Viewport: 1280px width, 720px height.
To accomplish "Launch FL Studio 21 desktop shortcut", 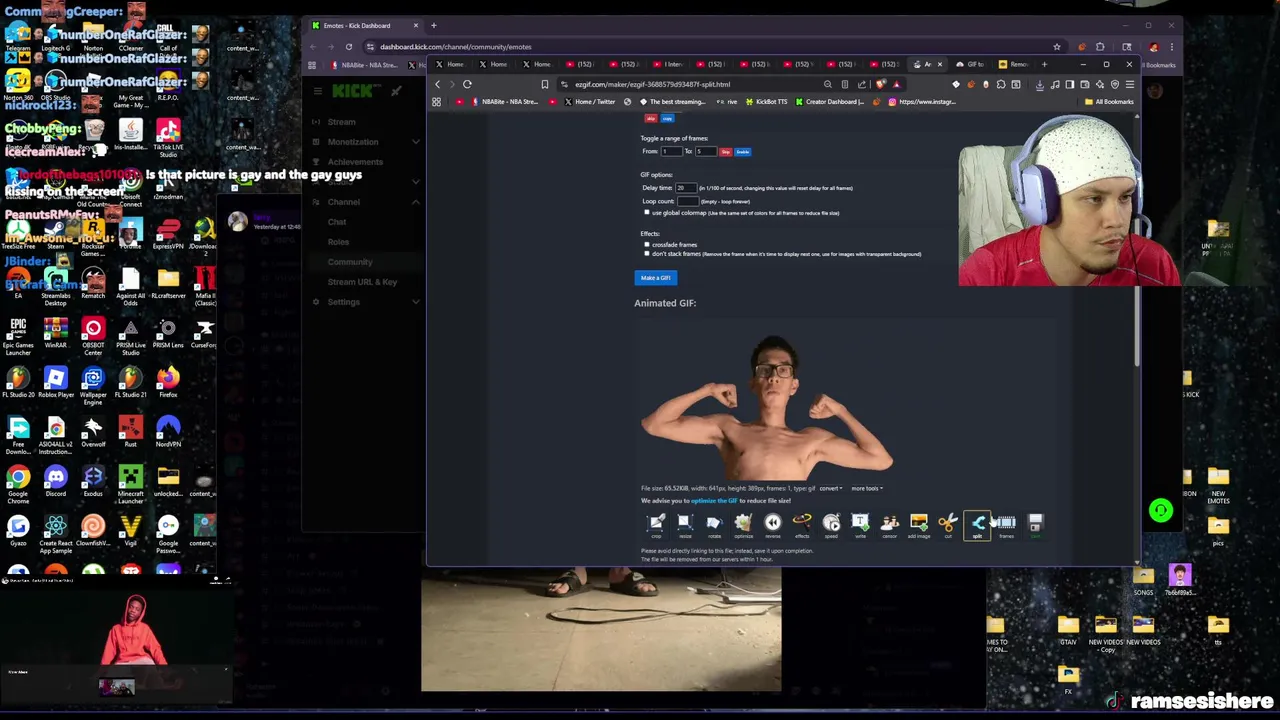I will tap(130, 382).
